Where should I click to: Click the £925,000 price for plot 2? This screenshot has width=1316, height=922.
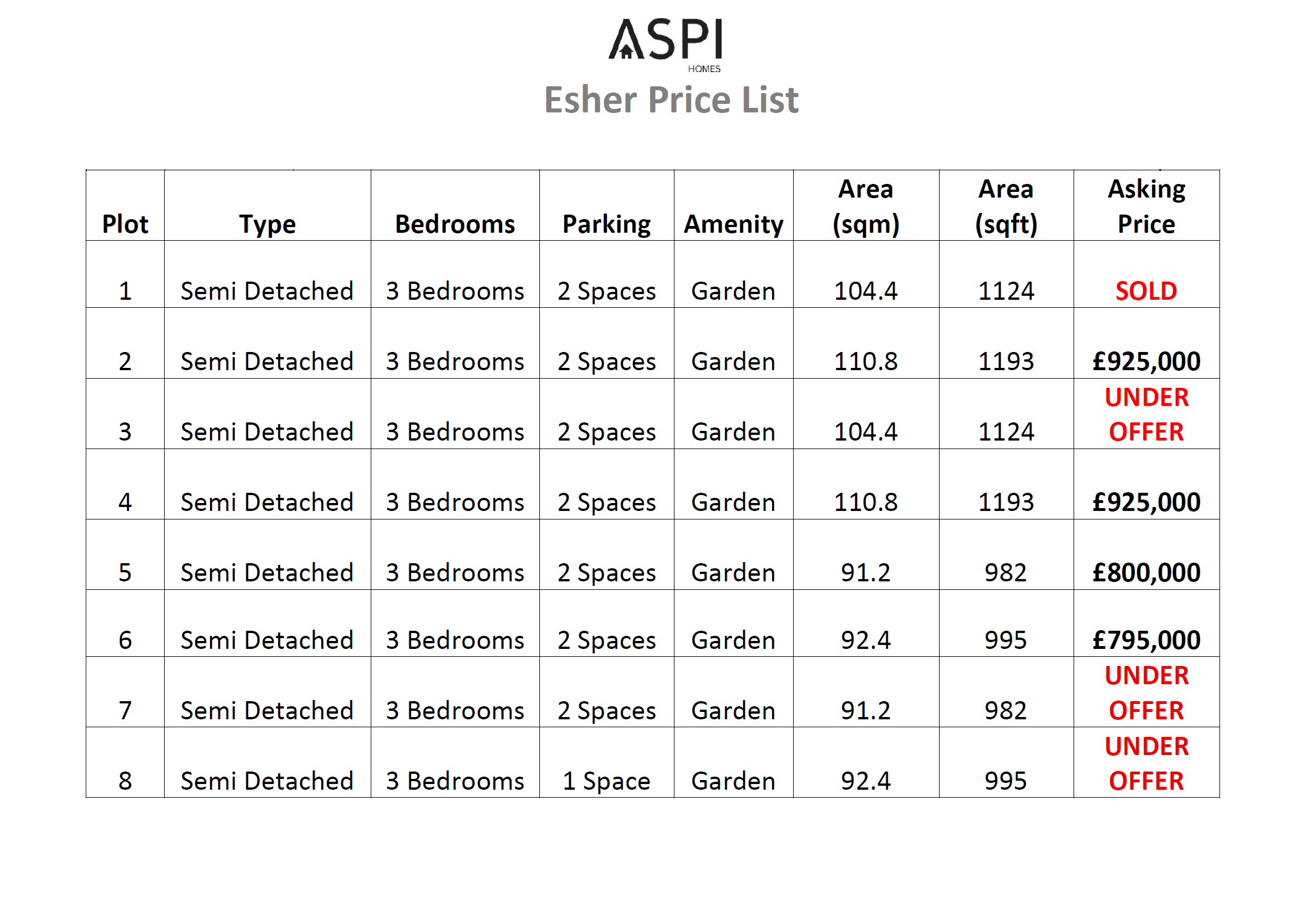click(x=1146, y=362)
